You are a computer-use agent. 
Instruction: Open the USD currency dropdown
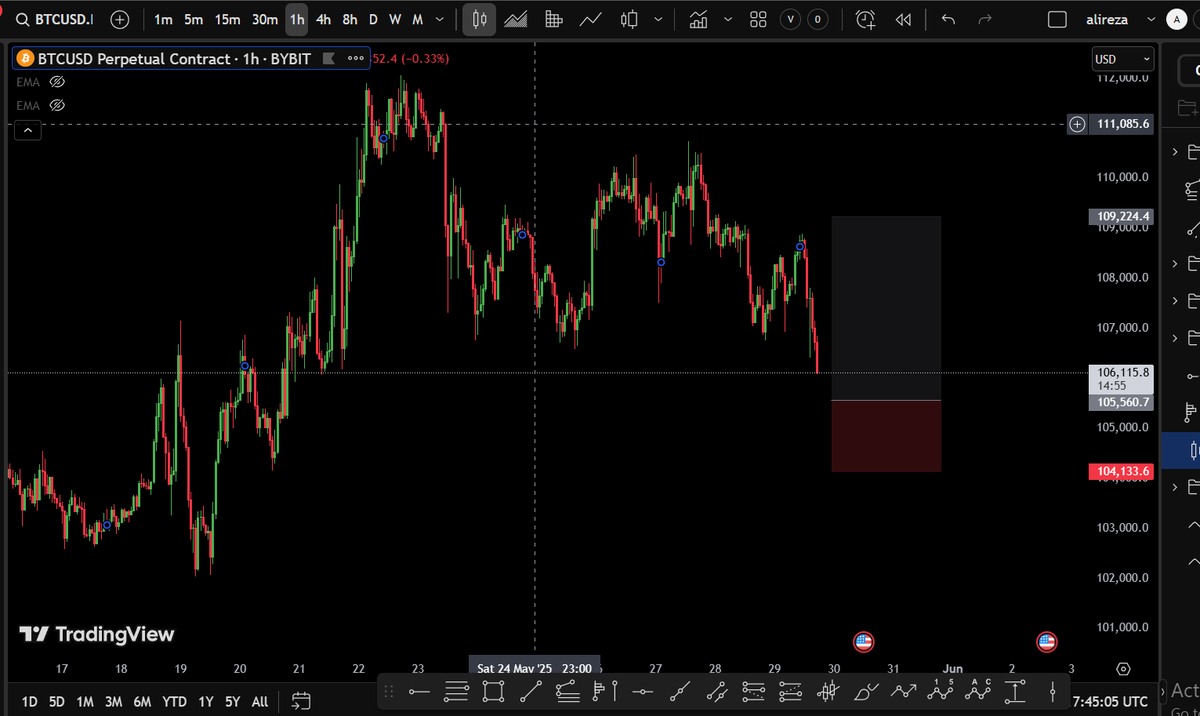click(1123, 59)
